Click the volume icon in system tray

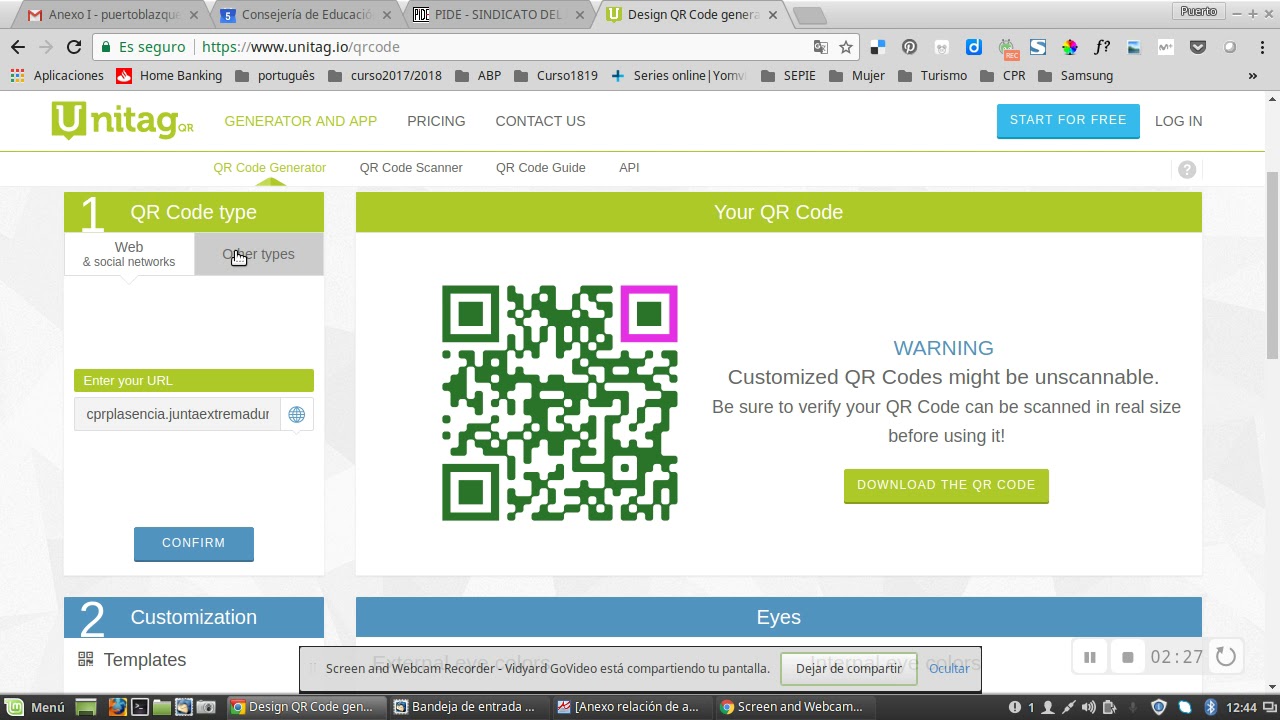1089,707
